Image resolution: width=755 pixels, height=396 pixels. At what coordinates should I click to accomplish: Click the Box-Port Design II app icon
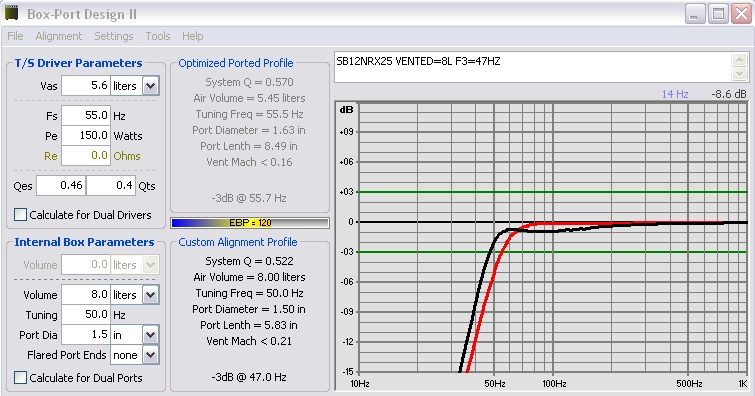[12, 13]
